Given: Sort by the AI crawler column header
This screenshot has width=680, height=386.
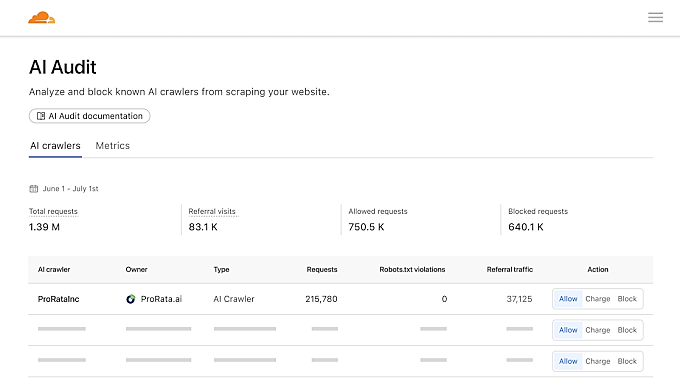Looking at the screenshot, I should tap(54, 269).
